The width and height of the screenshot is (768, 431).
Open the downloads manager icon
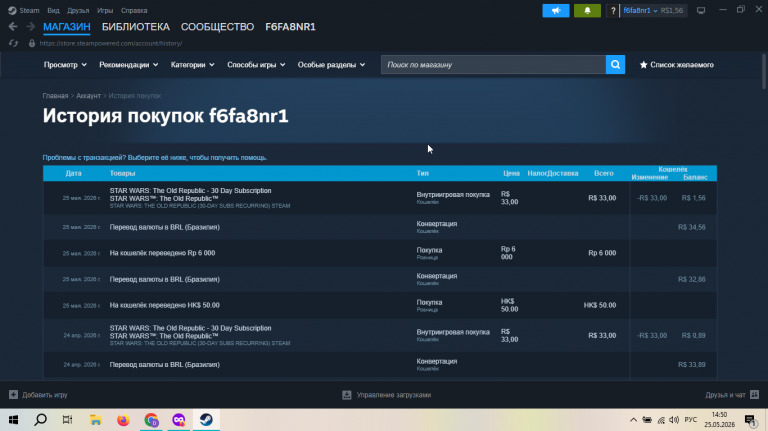[x=347, y=395]
